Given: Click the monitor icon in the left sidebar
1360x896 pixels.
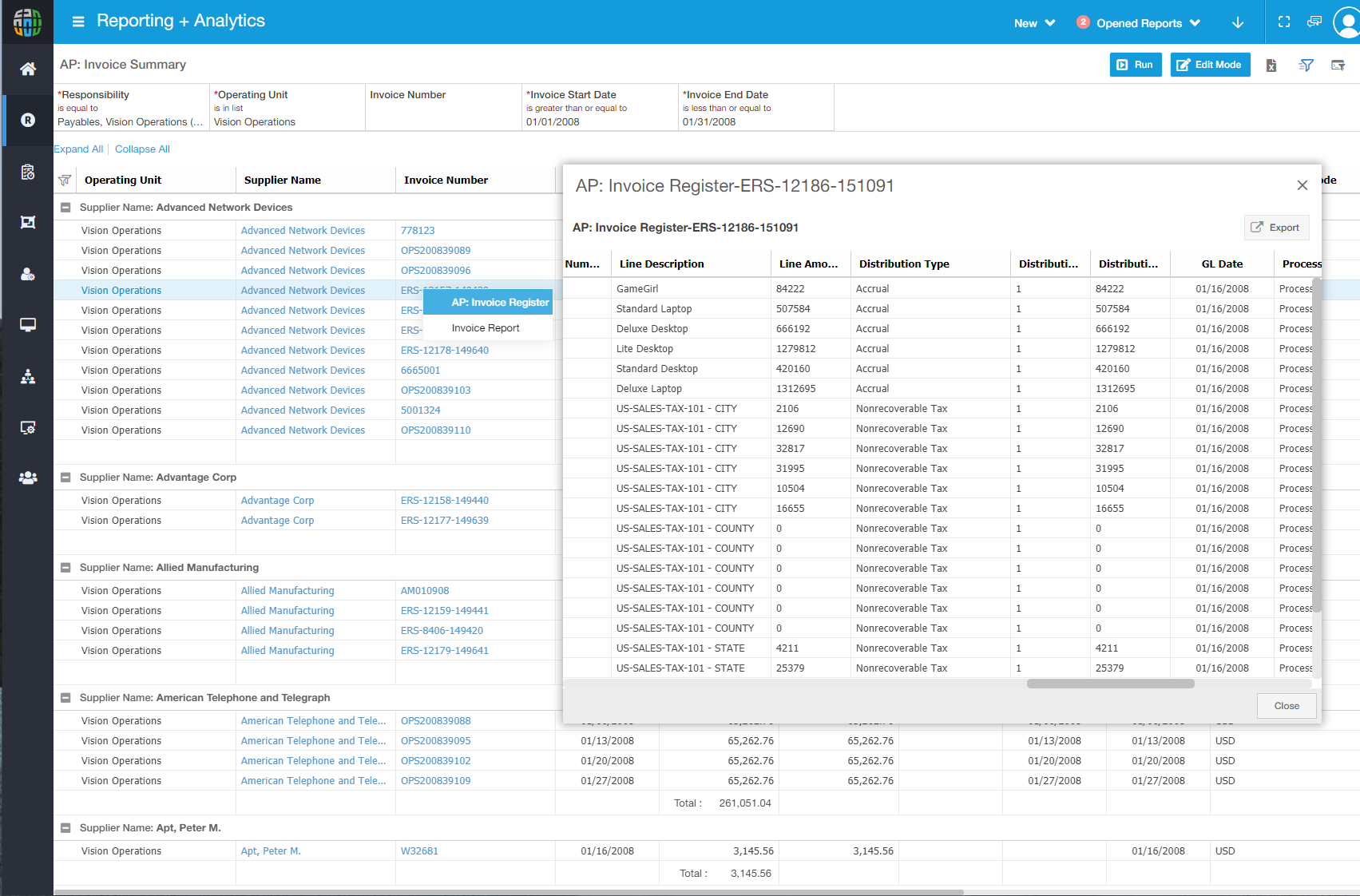Looking at the screenshot, I should coord(28,325).
